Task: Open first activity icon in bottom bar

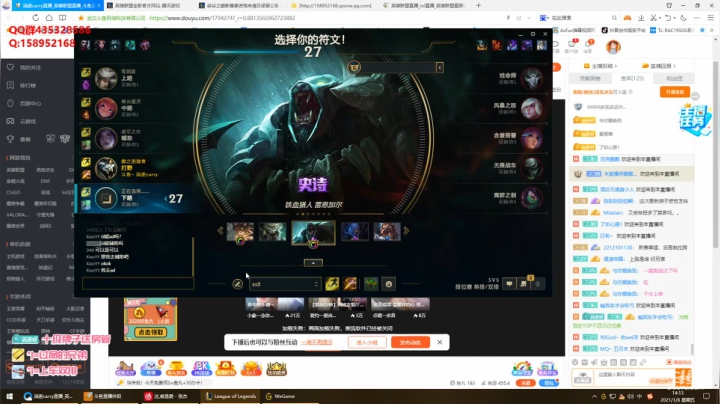Action: click(x=125, y=368)
